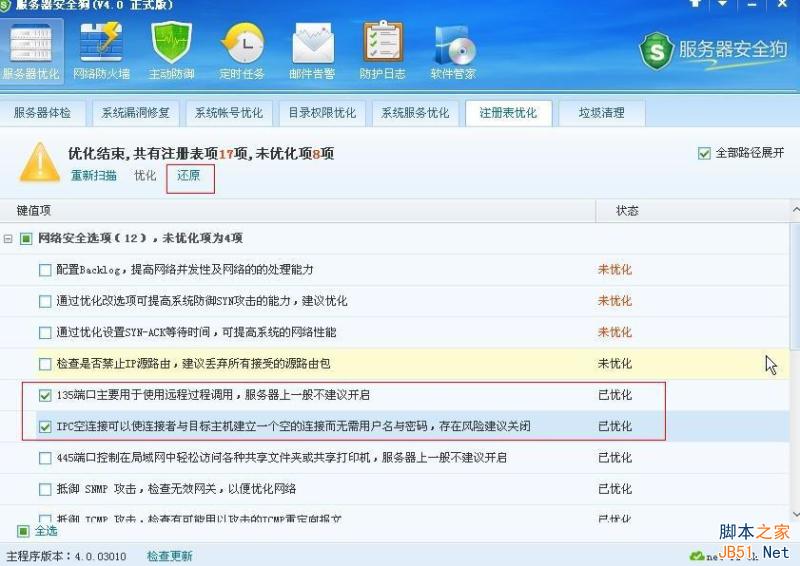Click the 键值项 column header
800x566 pixels.
click(x=297, y=211)
